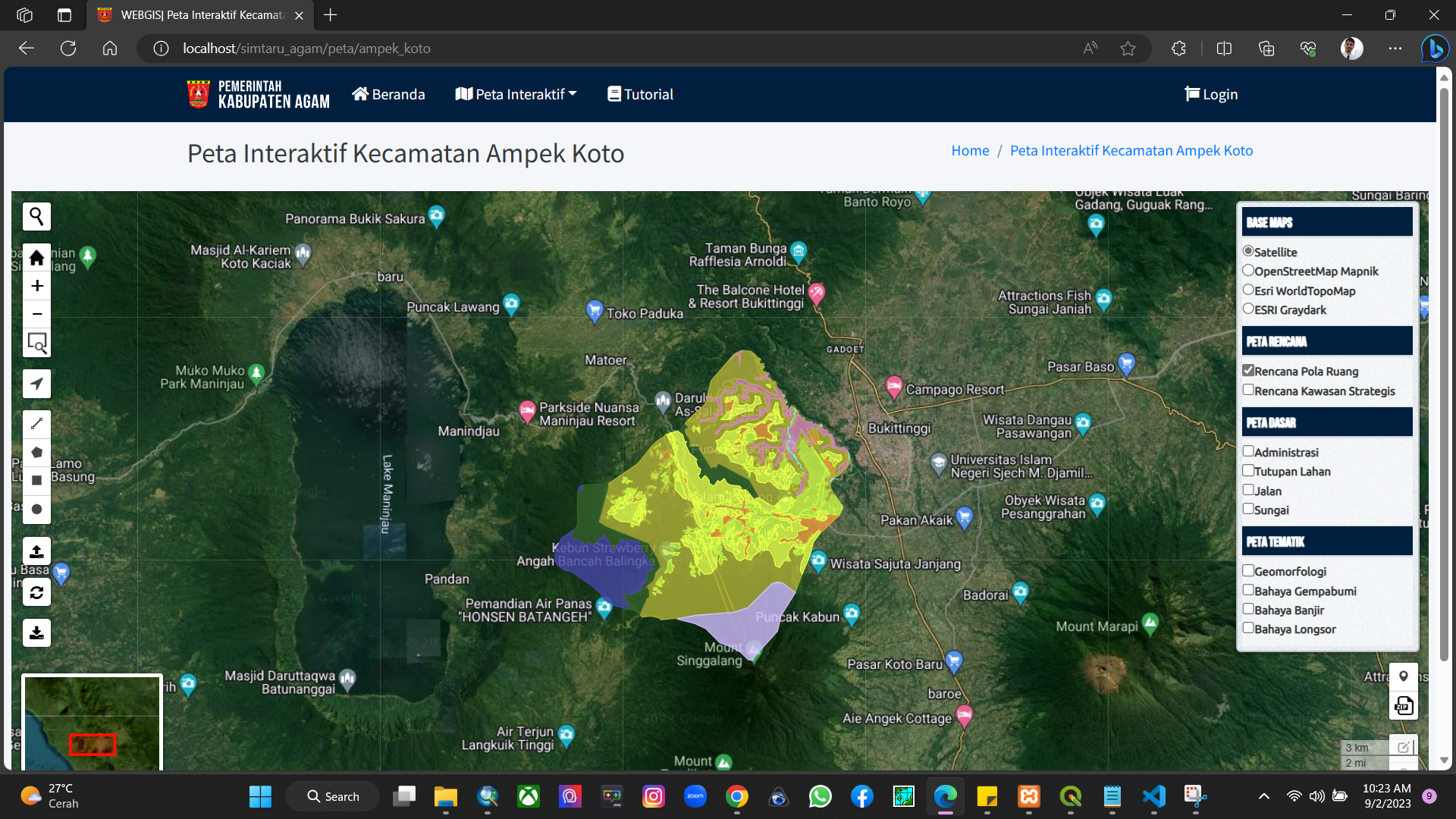This screenshot has height=819, width=1456.
Task: Enable Bahaya Banjir layer
Action: pyautogui.click(x=1248, y=609)
